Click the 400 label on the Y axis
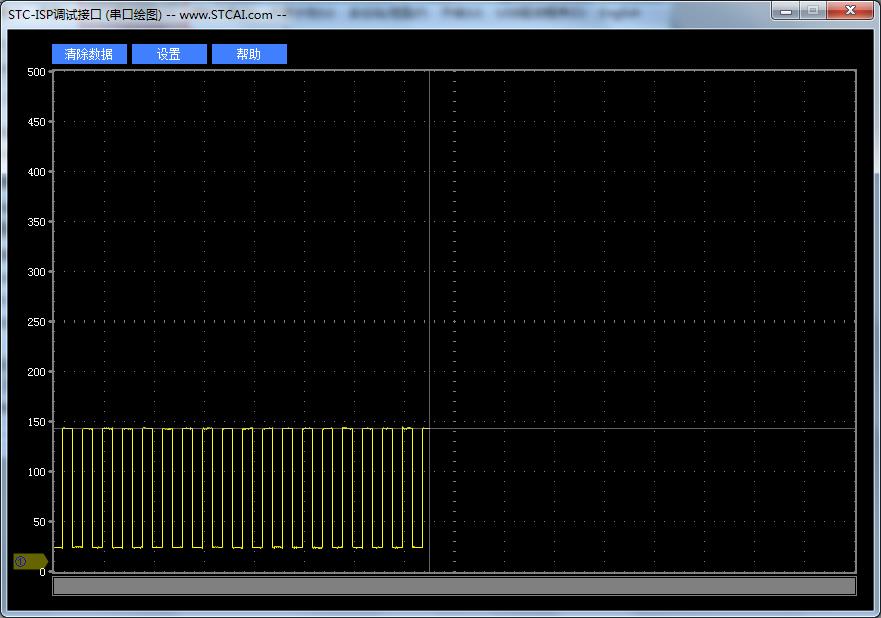The height and width of the screenshot is (618, 881). click(37, 172)
